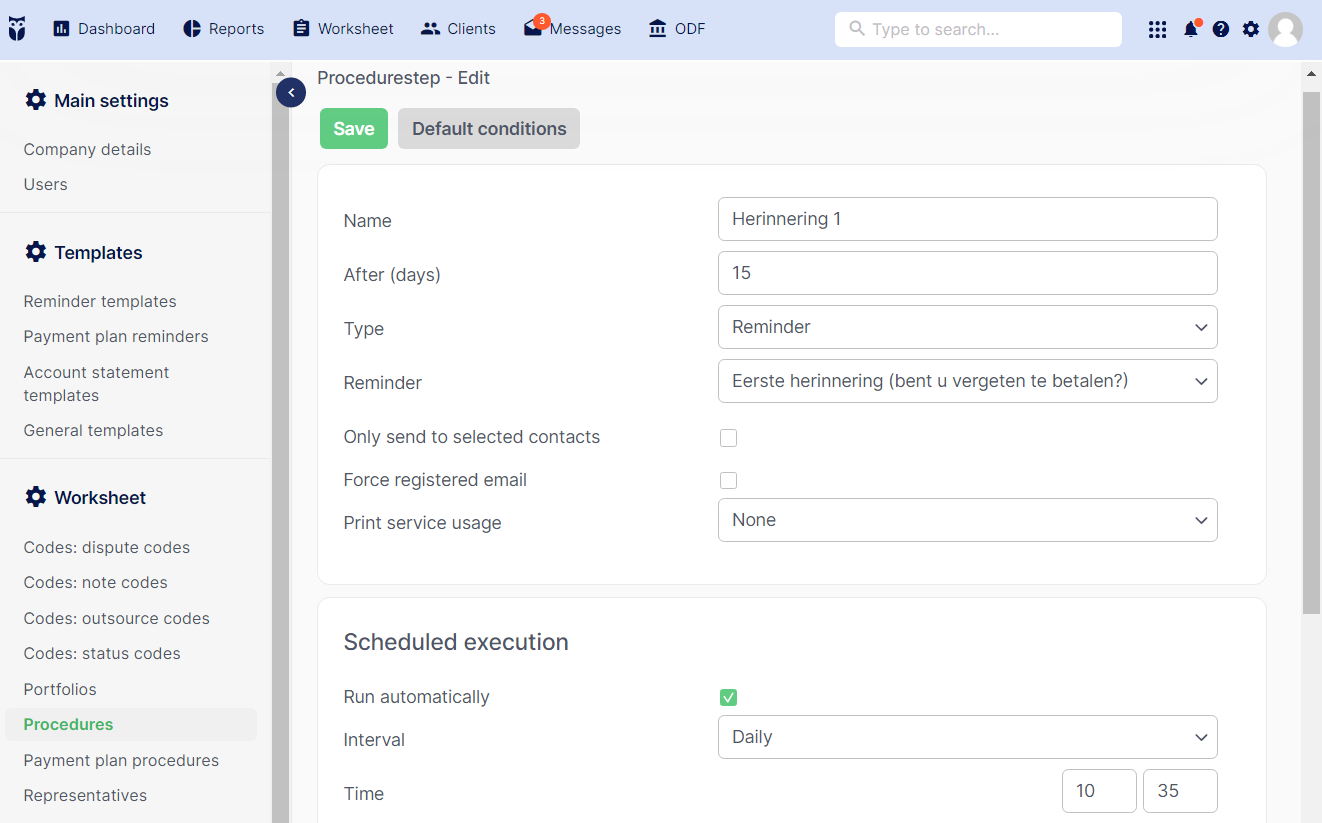The height and width of the screenshot is (823, 1322).
Task: Collapse the sidebar with arrow button
Action: click(x=290, y=93)
